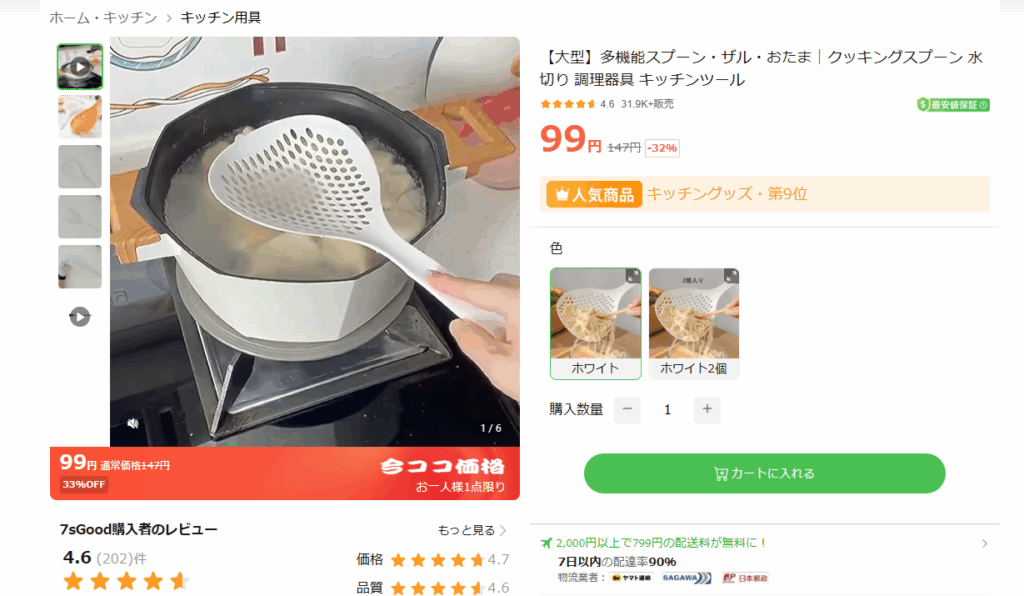The height and width of the screenshot is (596, 1024).
Task: Decrease purchase quantity with minus button
Action: (x=627, y=409)
